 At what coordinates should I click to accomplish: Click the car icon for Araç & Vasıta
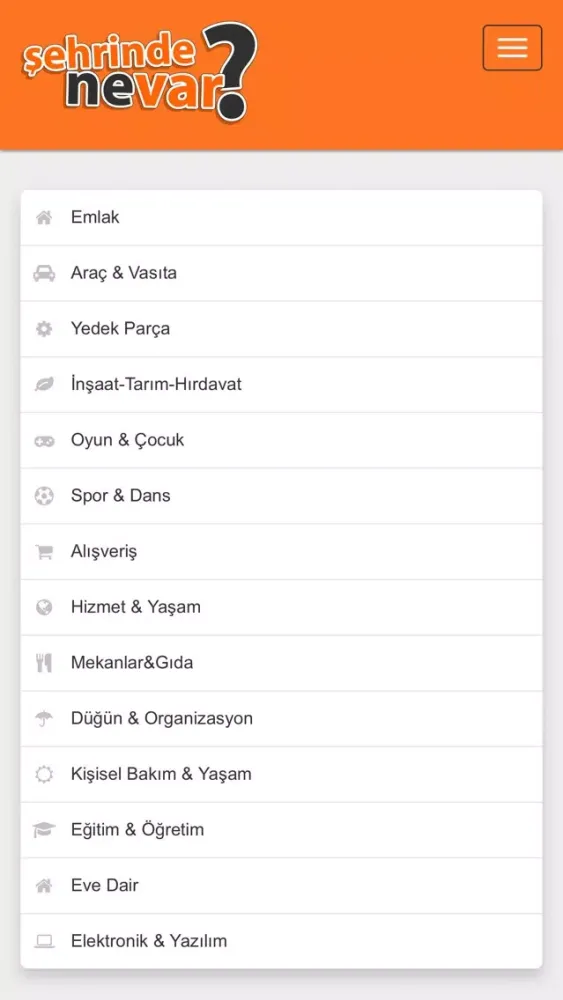(x=44, y=274)
